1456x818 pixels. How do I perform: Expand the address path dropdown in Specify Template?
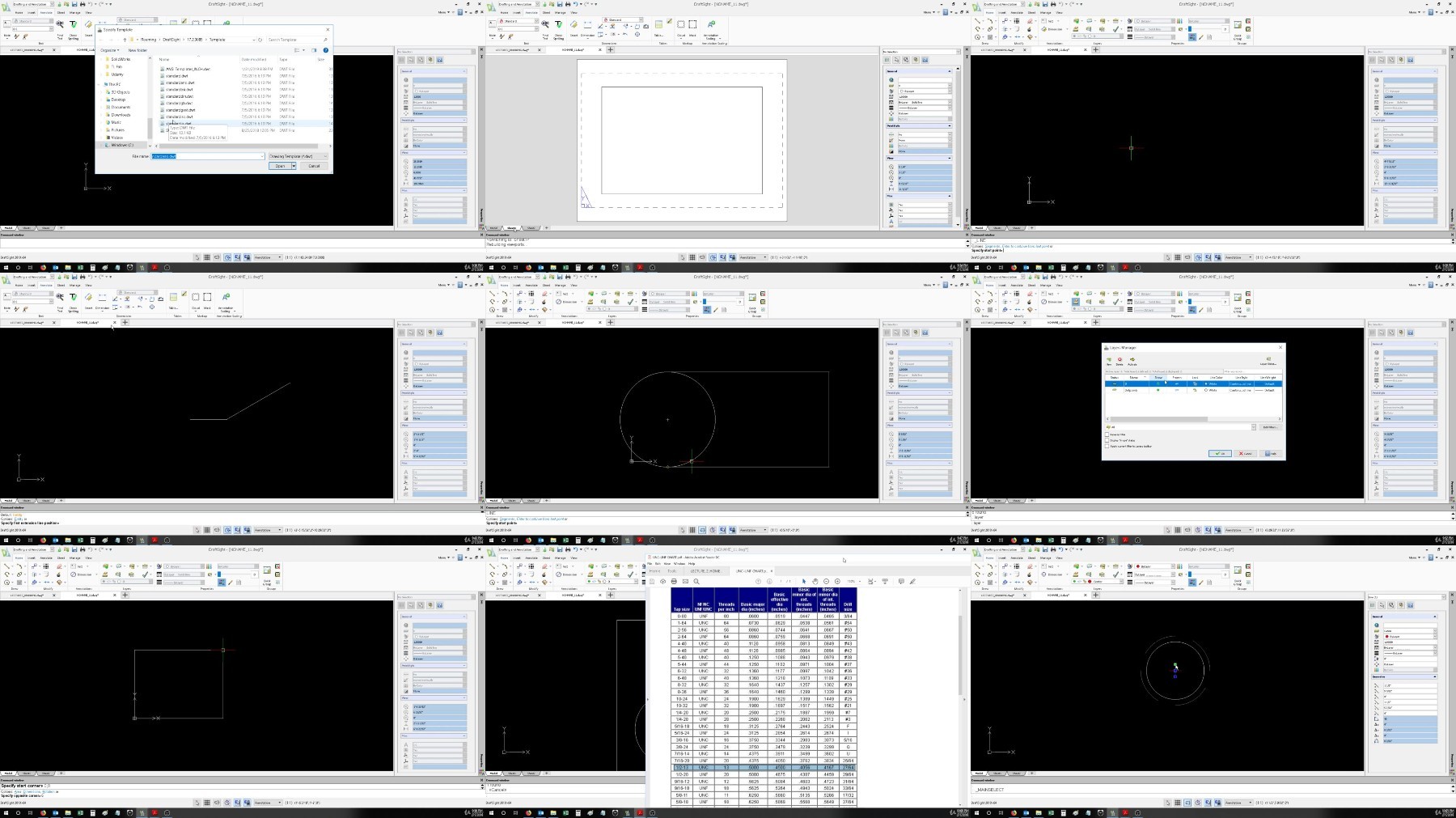[253, 40]
